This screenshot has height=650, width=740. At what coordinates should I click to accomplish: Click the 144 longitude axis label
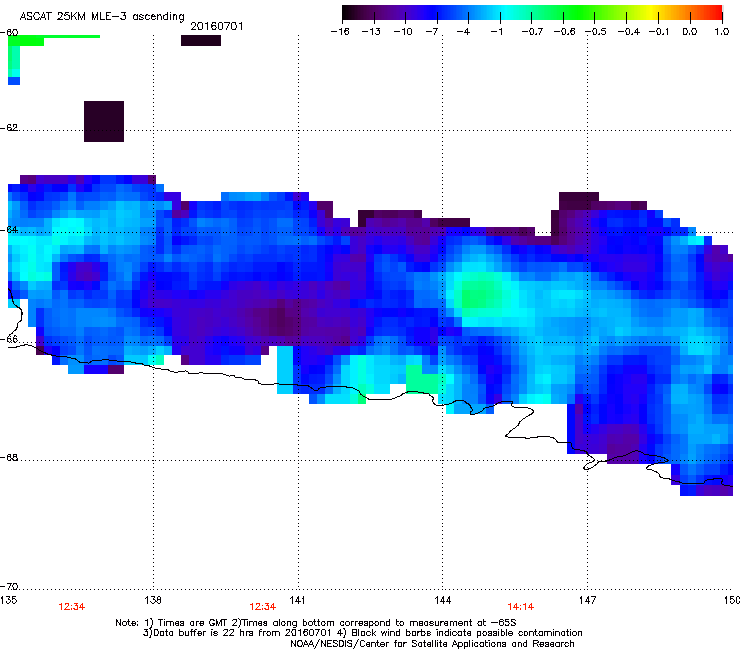[442, 600]
